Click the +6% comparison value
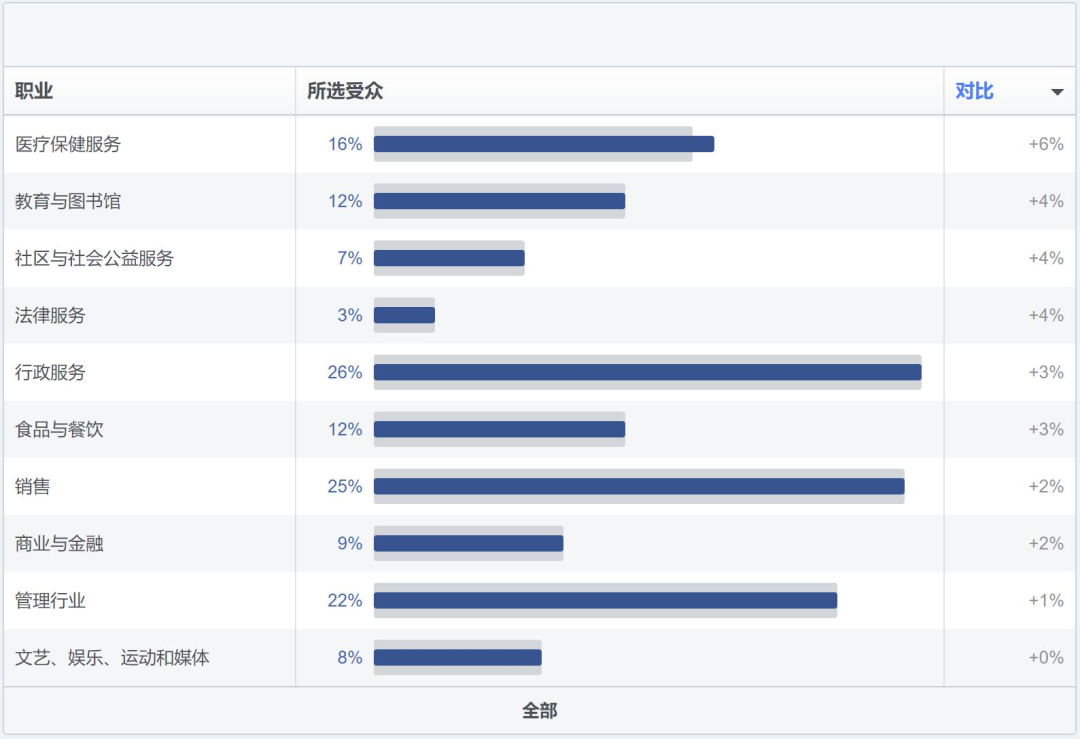The height and width of the screenshot is (739, 1080). click(x=1046, y=144)
